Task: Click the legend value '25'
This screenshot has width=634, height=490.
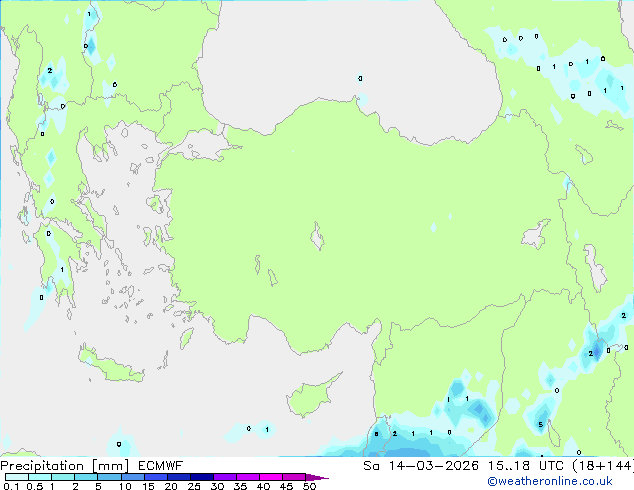Action: pyautogui.click(x=194, y=486)
